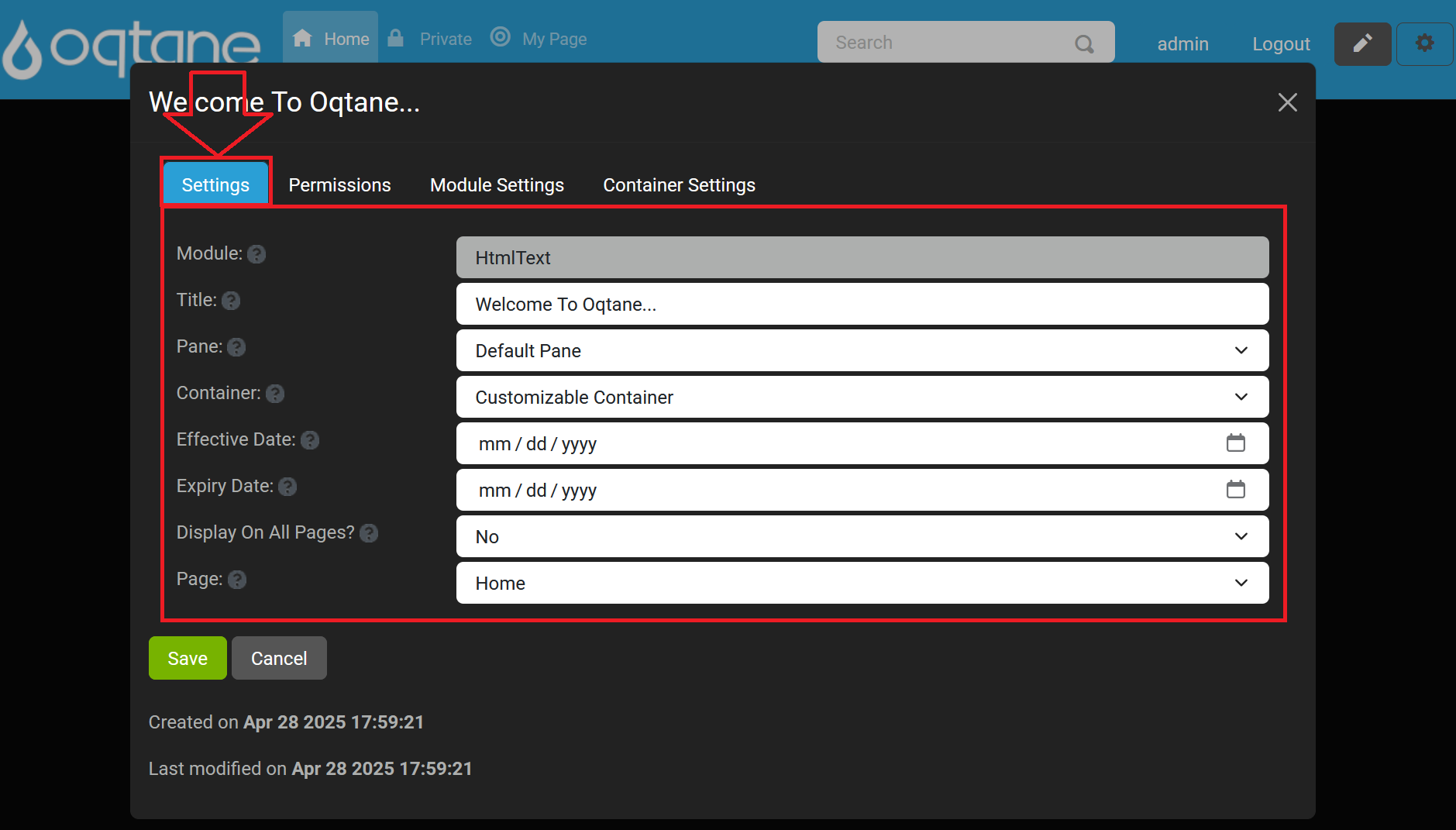Open the Expiry Date calendar picker
Image resolution: width=1456 pixels, height=830 pixels.
click(1235, 489)
